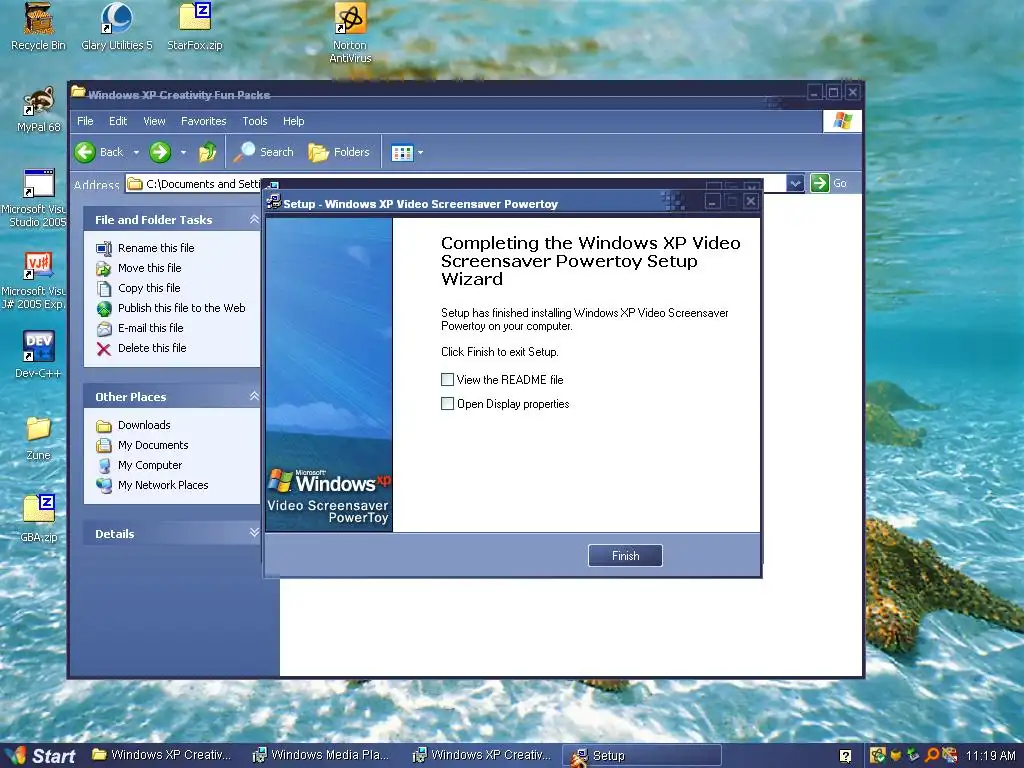Open Downloads under Other Places

point(144,425)
